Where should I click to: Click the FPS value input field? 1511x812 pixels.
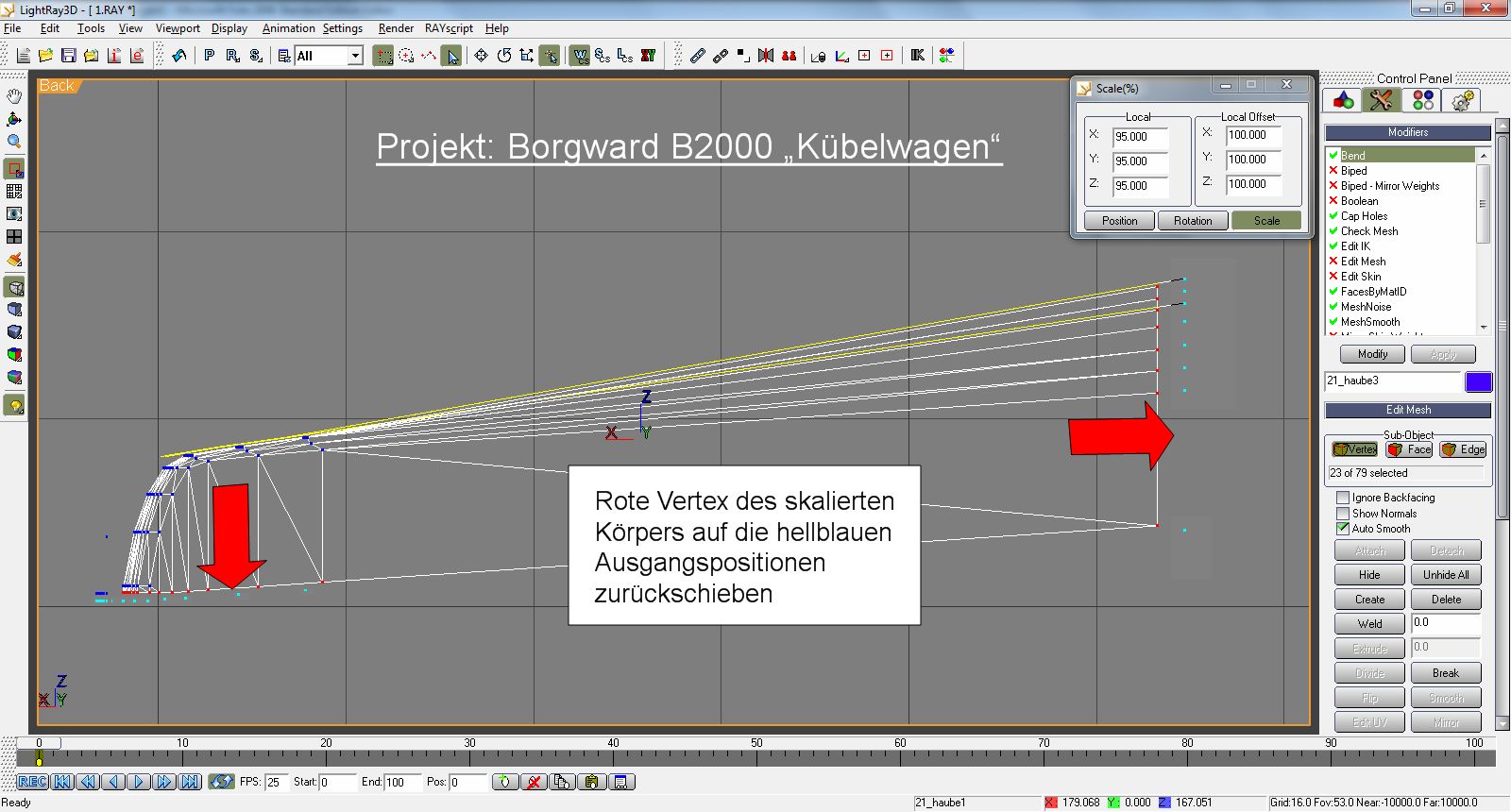[276, 782]
